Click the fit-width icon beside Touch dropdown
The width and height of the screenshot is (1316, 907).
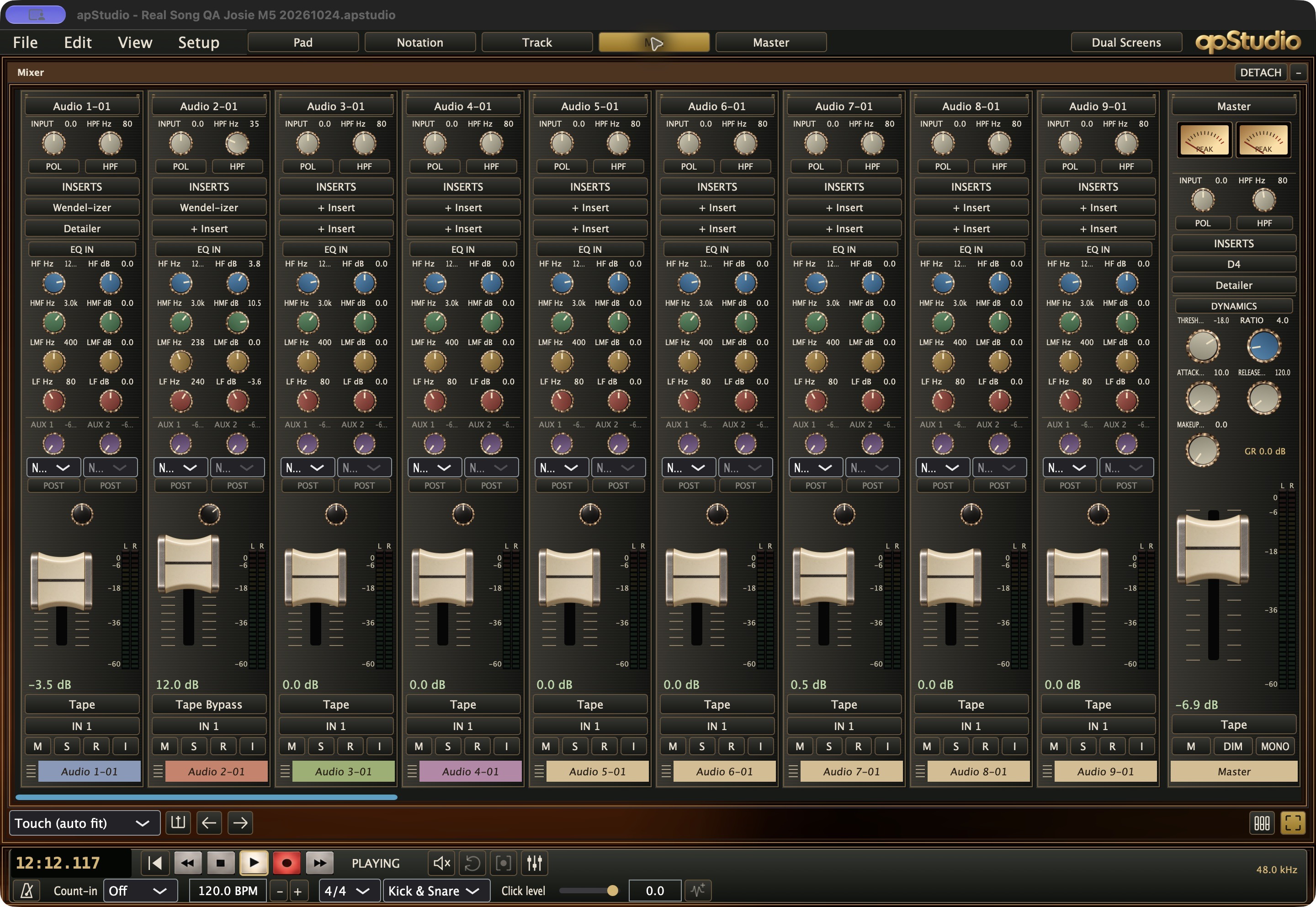point(178,823)
